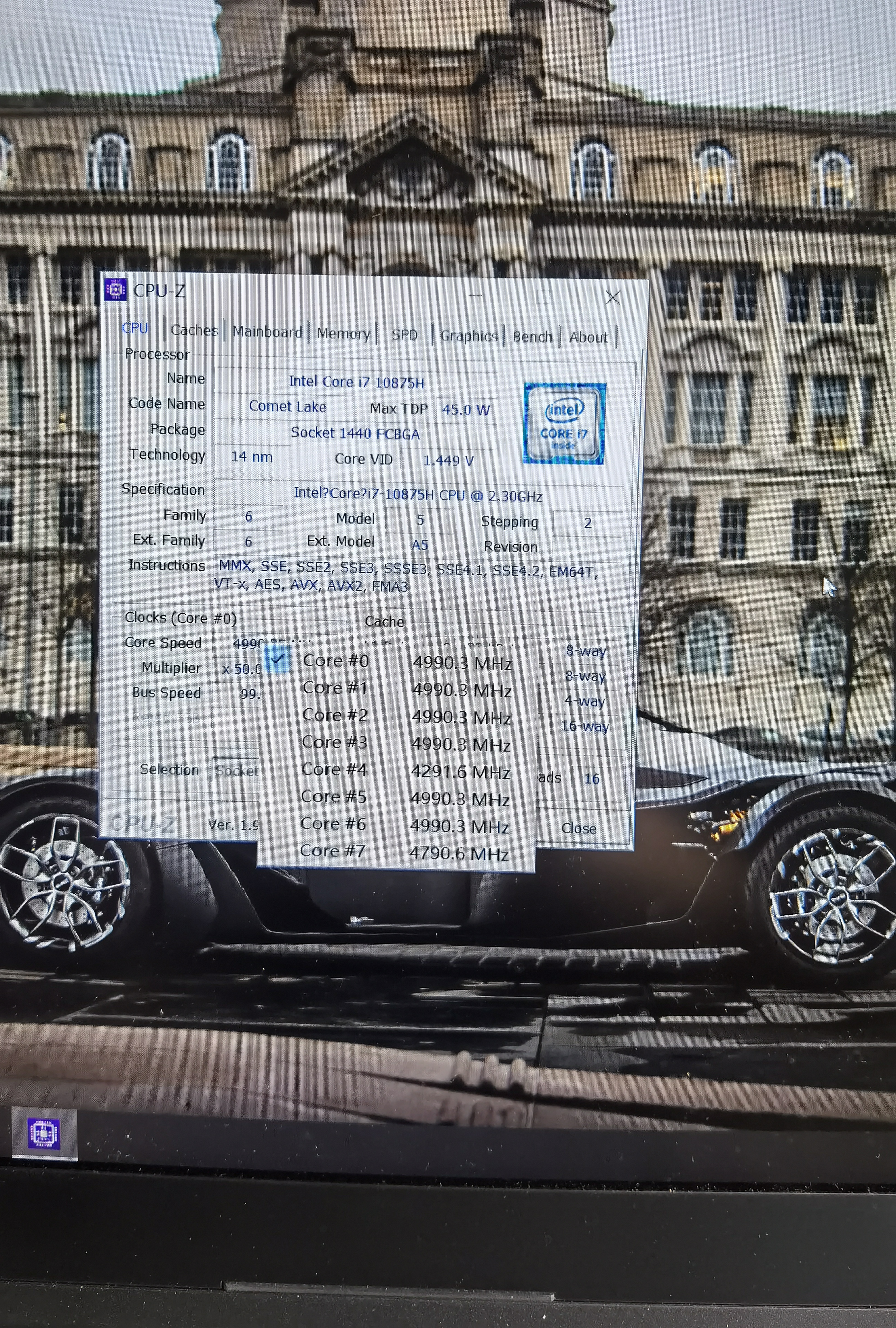Click the Clocks (Core #0) group label
The width and height of the screenshot is (896, 1328).
pos(180,618)
